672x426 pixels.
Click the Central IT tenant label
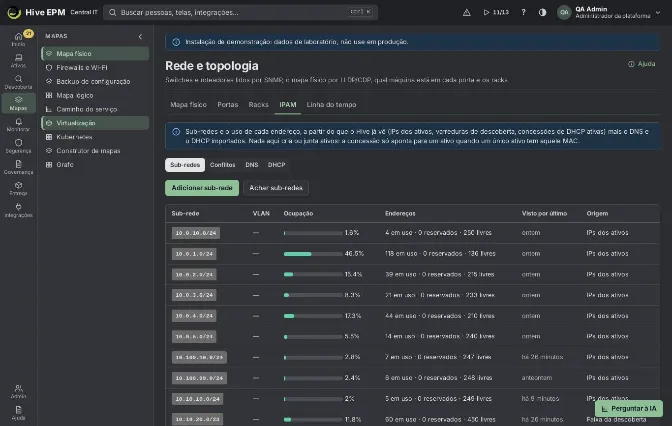coord(84,12)
